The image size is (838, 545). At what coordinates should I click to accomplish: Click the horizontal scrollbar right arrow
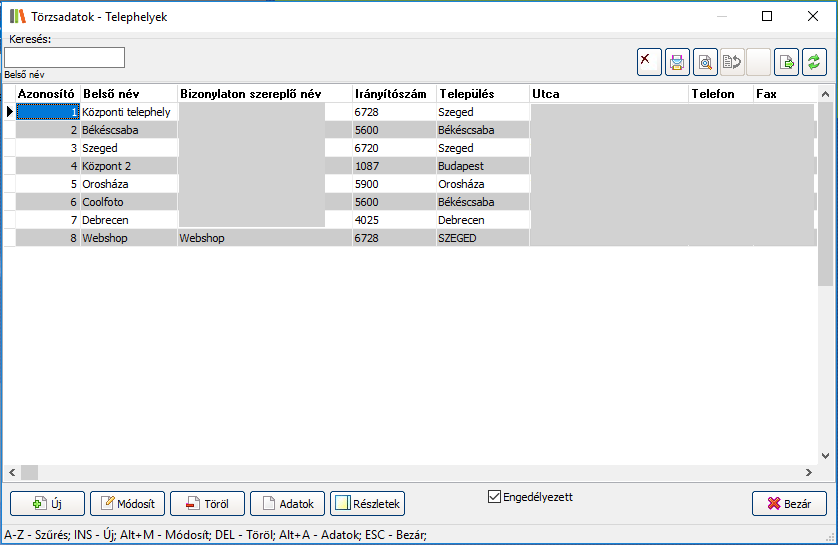pyautogui.click(x=809, y=472)
